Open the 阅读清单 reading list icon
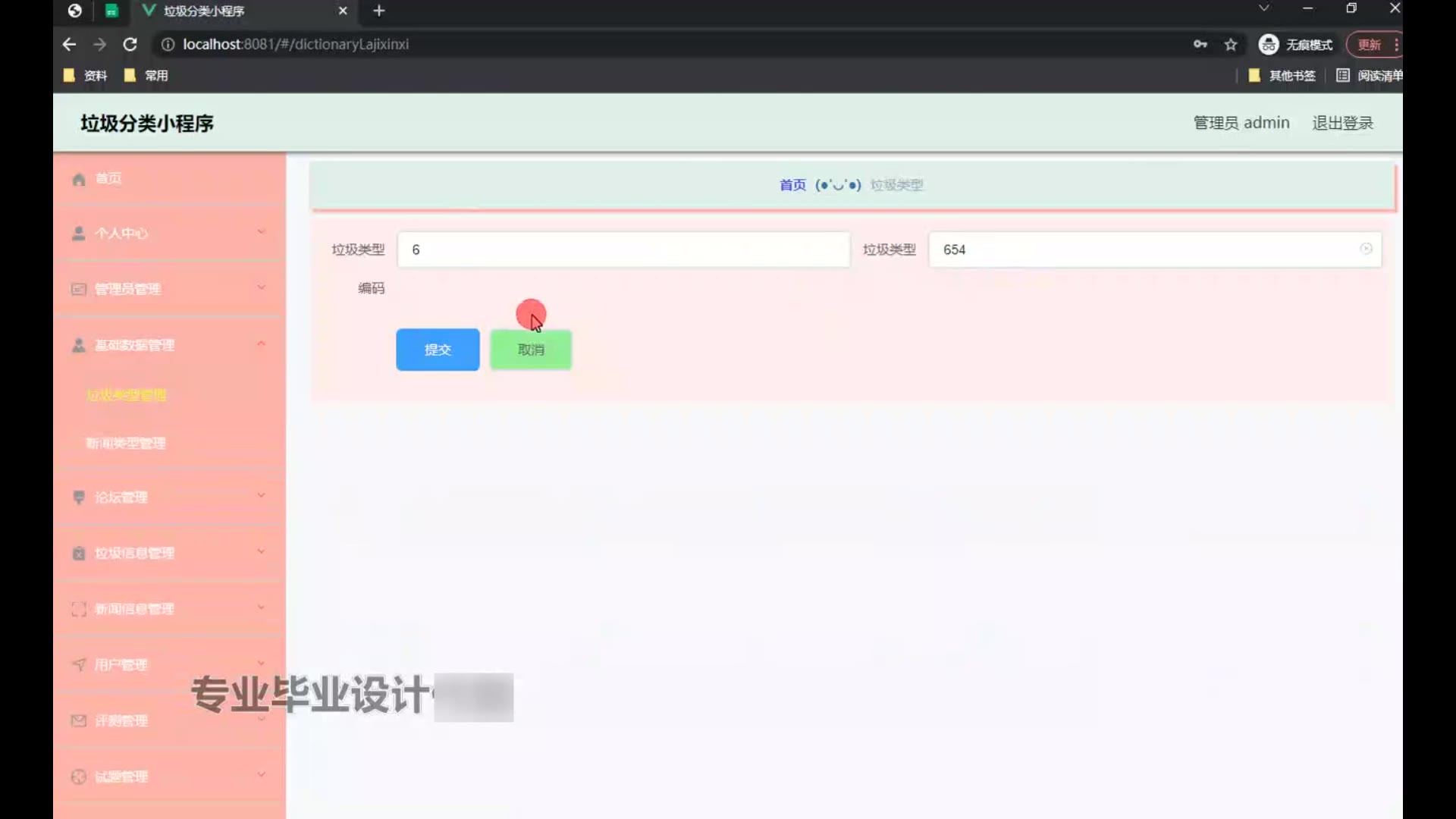This screenshot has height=819, width=1456. pos(1343,75)
